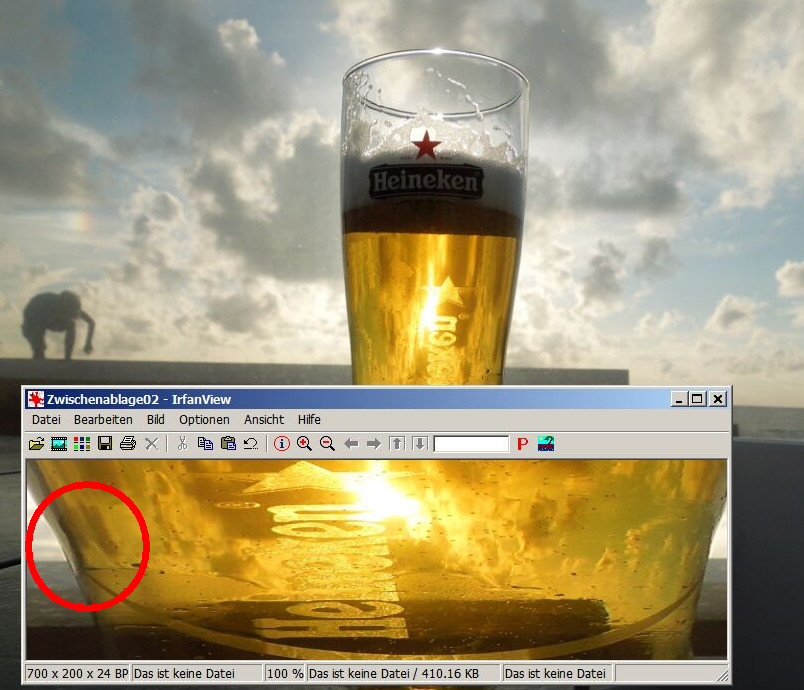Paste from clipboard using the paste icon
Viewport: 804px width, 690px height.
click(x=228, y=443)
